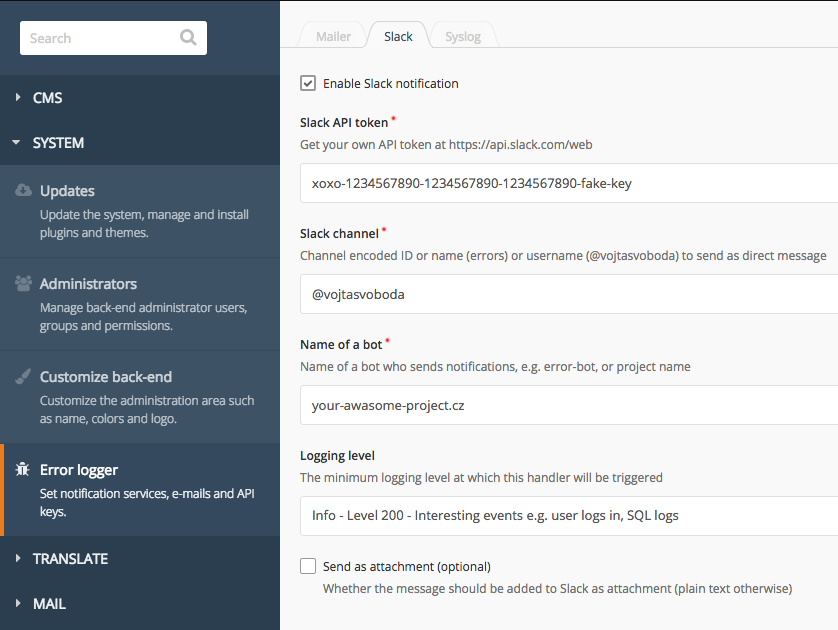Click the Customize back-end brush icon
The image size is (838, 630).
pos(23,376)
